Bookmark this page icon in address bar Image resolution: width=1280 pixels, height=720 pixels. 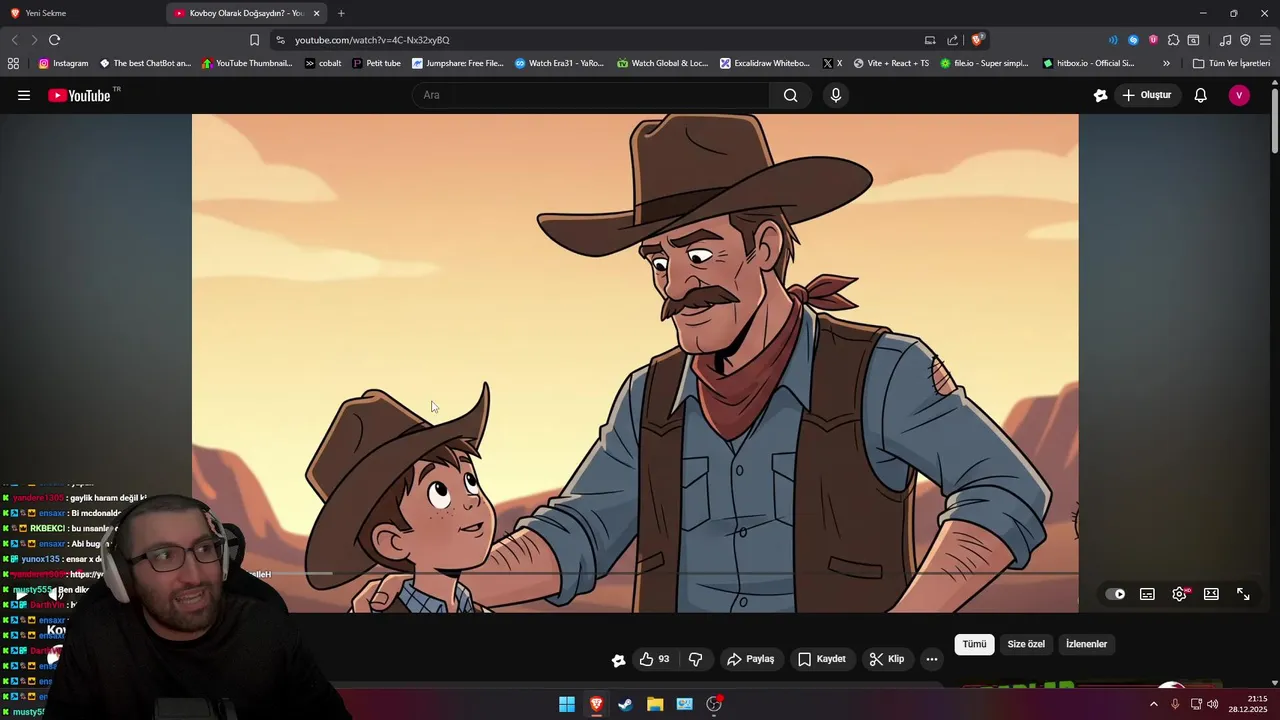[x=254, y=40]
